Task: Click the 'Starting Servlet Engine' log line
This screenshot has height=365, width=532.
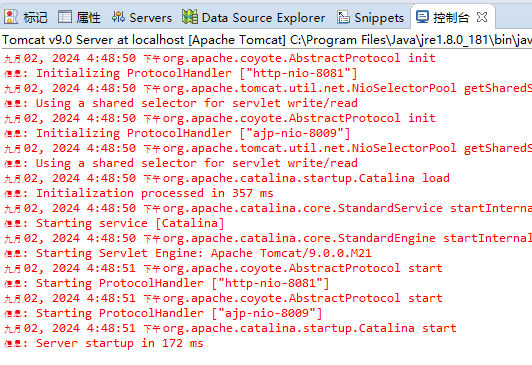Action: [204, 253]
